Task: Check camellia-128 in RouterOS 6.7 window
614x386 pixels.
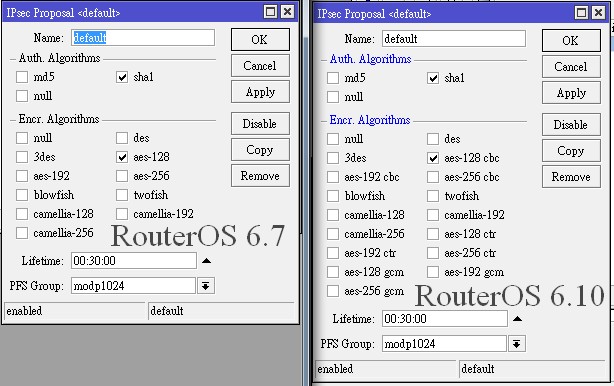Action: pos(22,214)
